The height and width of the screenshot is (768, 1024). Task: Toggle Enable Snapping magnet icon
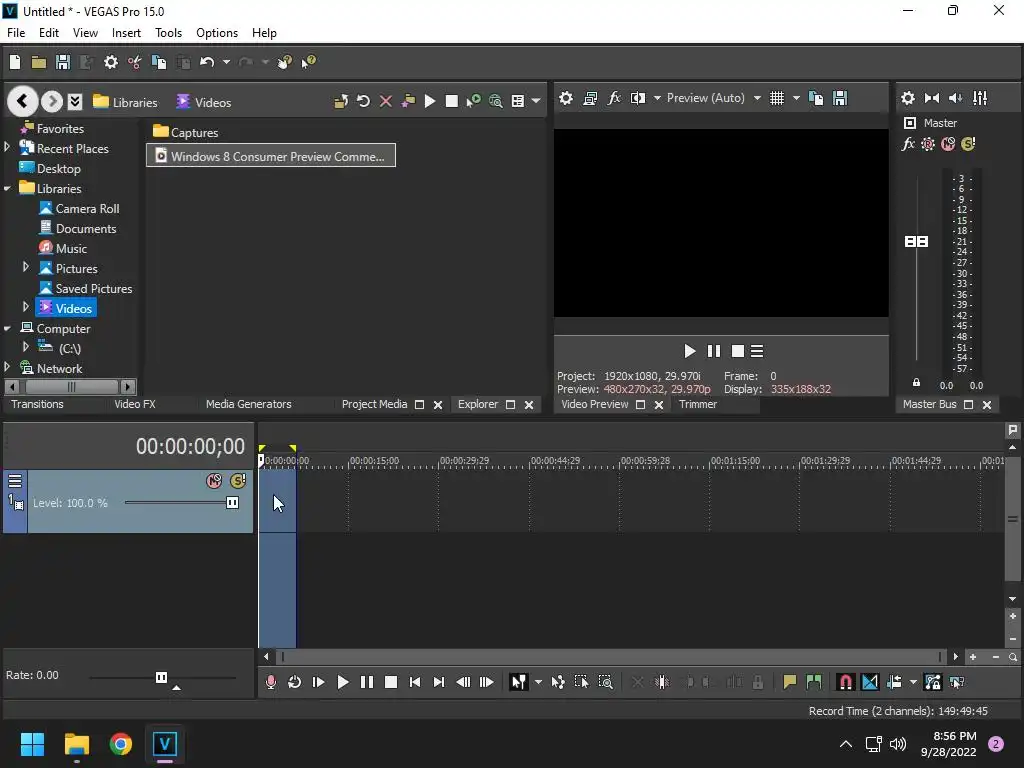pyautogui.click(x=845, y=682)
